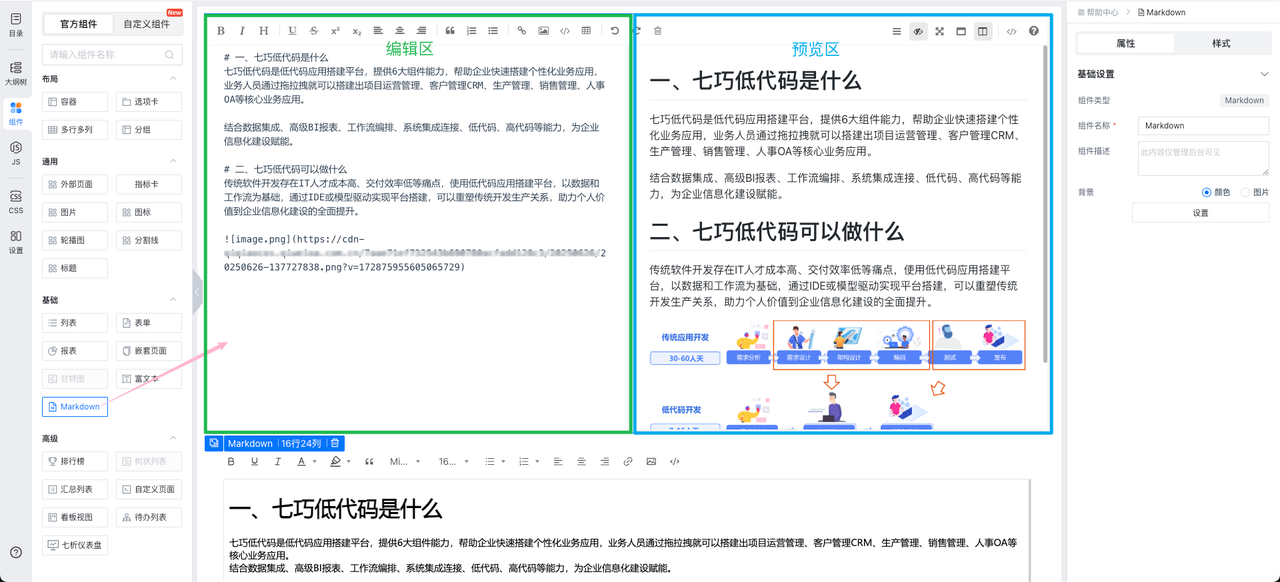Collapse the 基础设置 section
This screenshot has height=582, width=1280.
point(1264,74)
